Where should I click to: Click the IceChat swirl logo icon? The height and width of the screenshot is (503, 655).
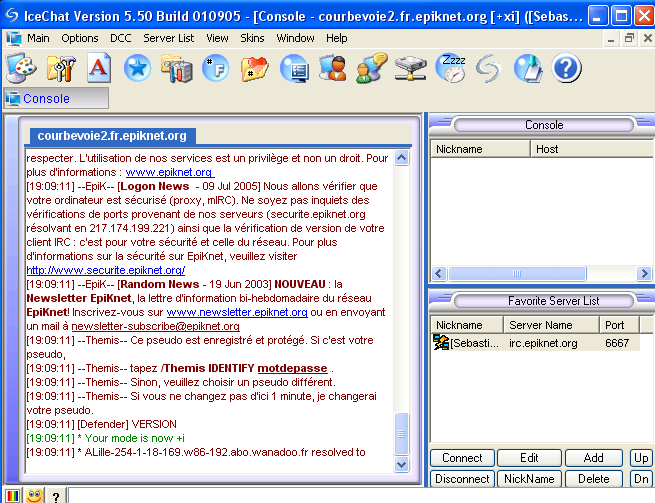[x=488, y=68]
